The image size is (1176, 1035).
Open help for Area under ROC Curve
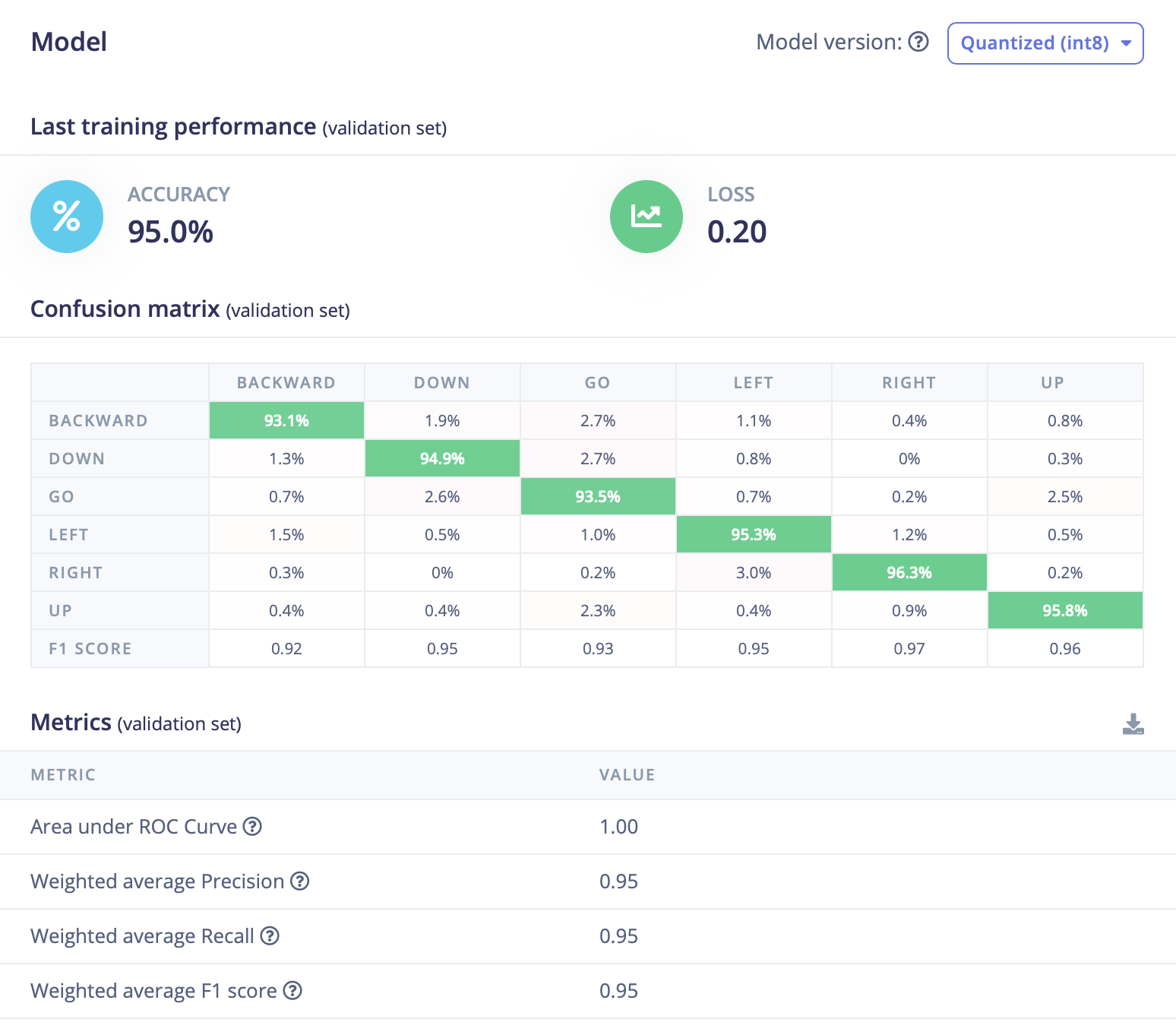(x=252, y=826)
